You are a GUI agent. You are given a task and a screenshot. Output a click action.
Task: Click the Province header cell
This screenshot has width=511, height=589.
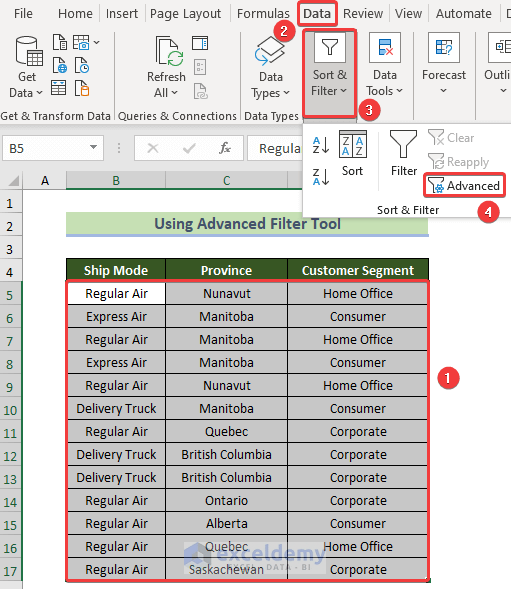(226, 270)
